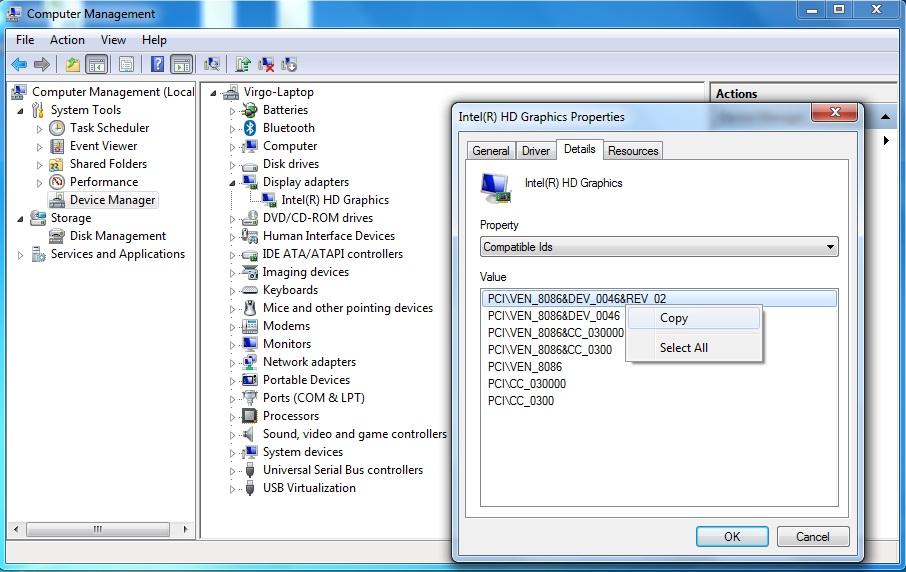
Task: Close the Intel(R) HD Graphics Properties dialog
Action: 834,112
